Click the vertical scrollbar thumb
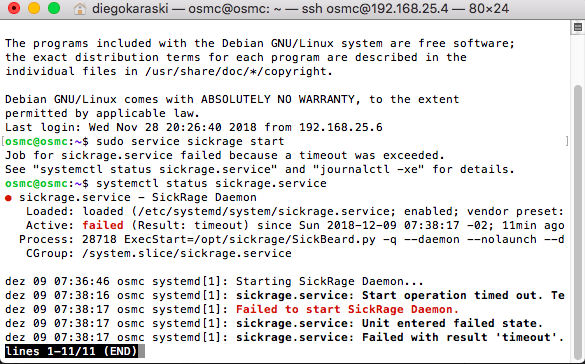Screen dimensions: 585x364 (578, 220)
